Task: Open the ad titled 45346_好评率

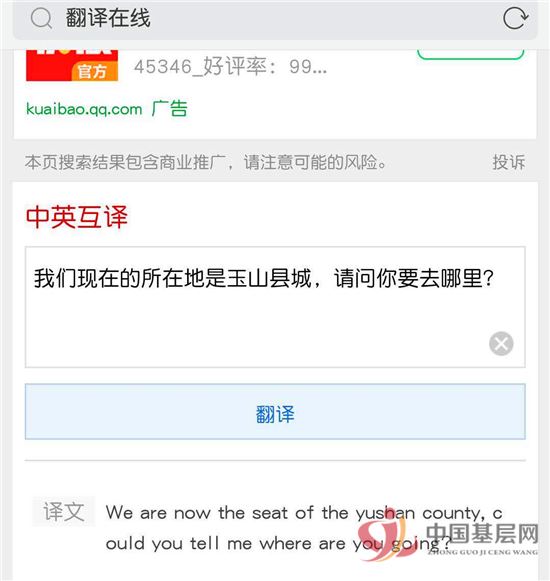Action: [x=230, y=67]
